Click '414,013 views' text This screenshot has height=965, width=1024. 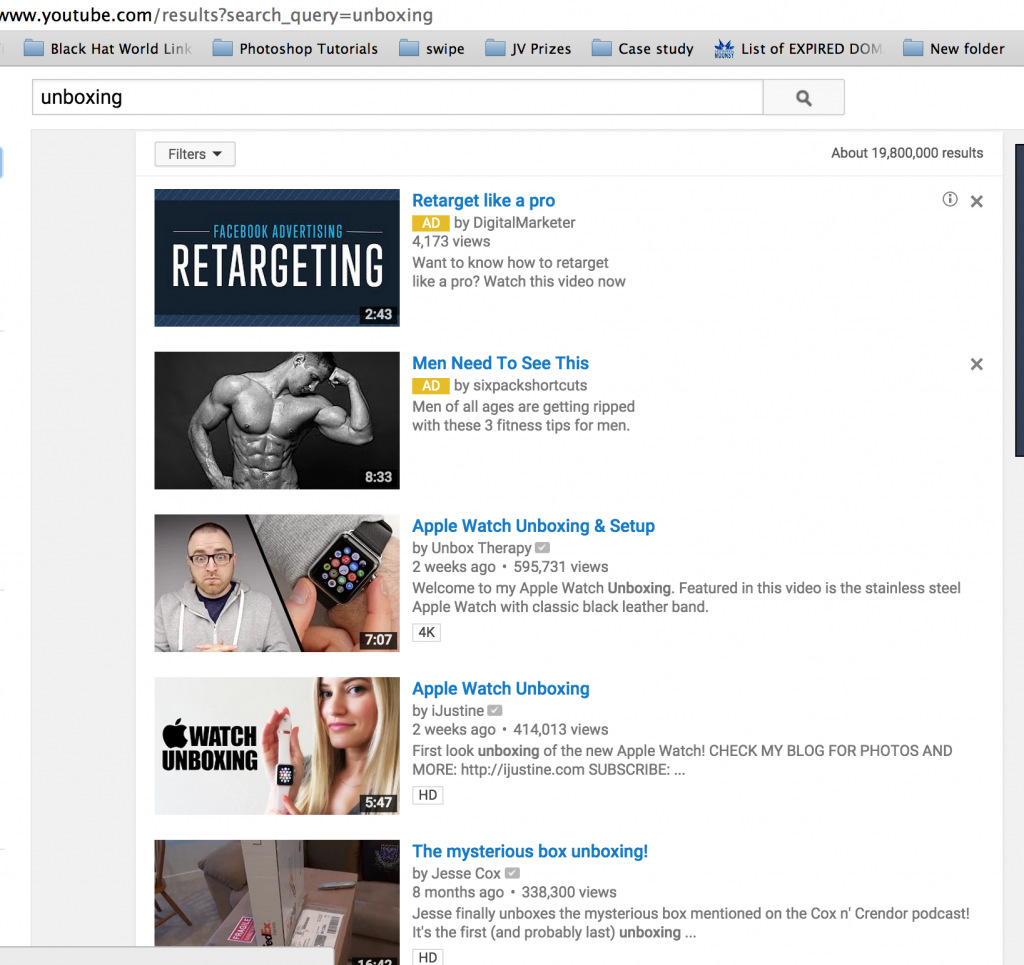point(561,729)
